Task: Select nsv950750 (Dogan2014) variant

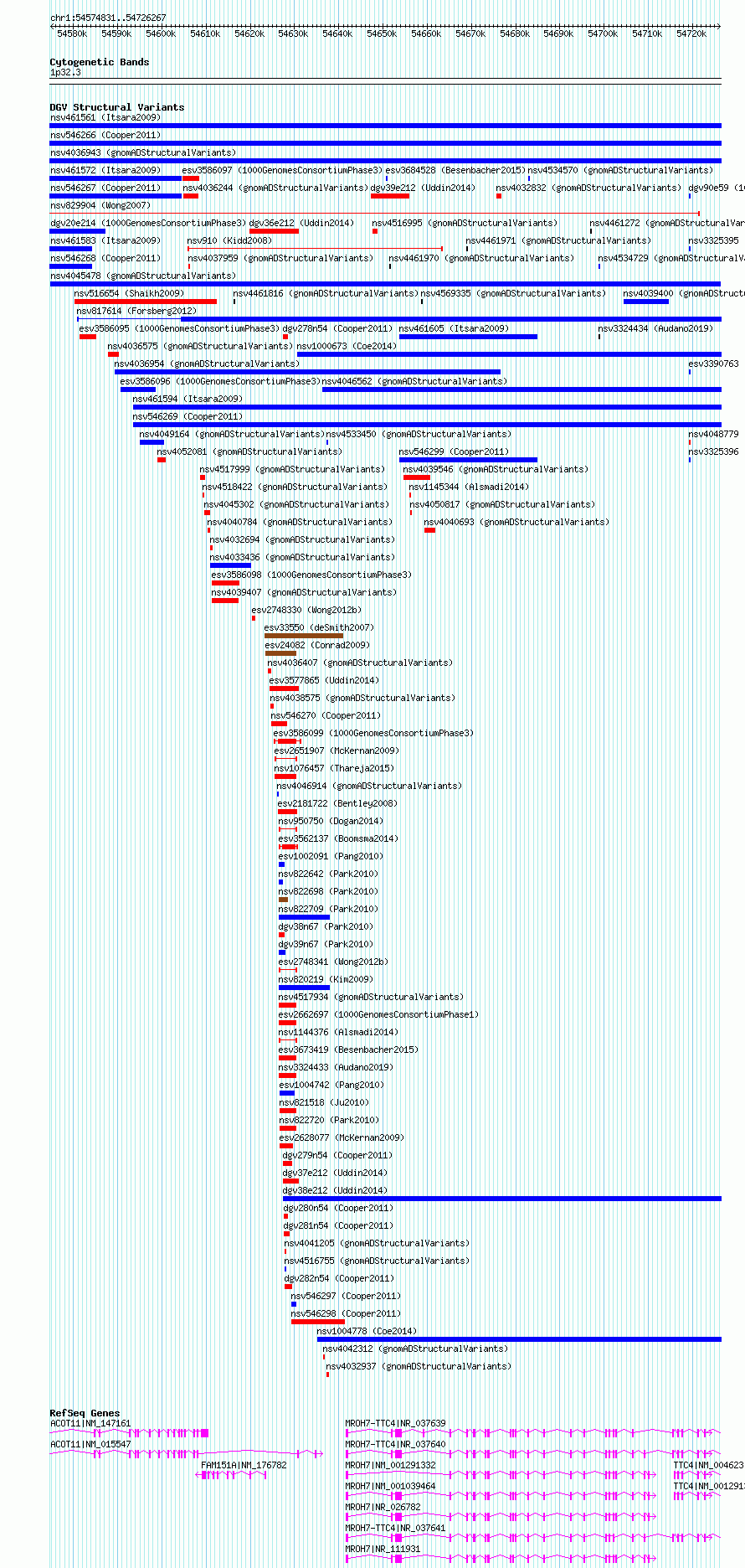Action: click(x=331, y=822)
